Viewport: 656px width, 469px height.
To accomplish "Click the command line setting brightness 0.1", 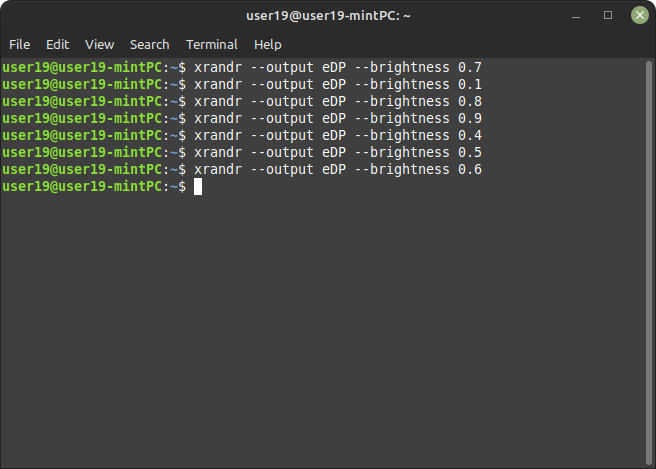I will [x=338, y=84].
